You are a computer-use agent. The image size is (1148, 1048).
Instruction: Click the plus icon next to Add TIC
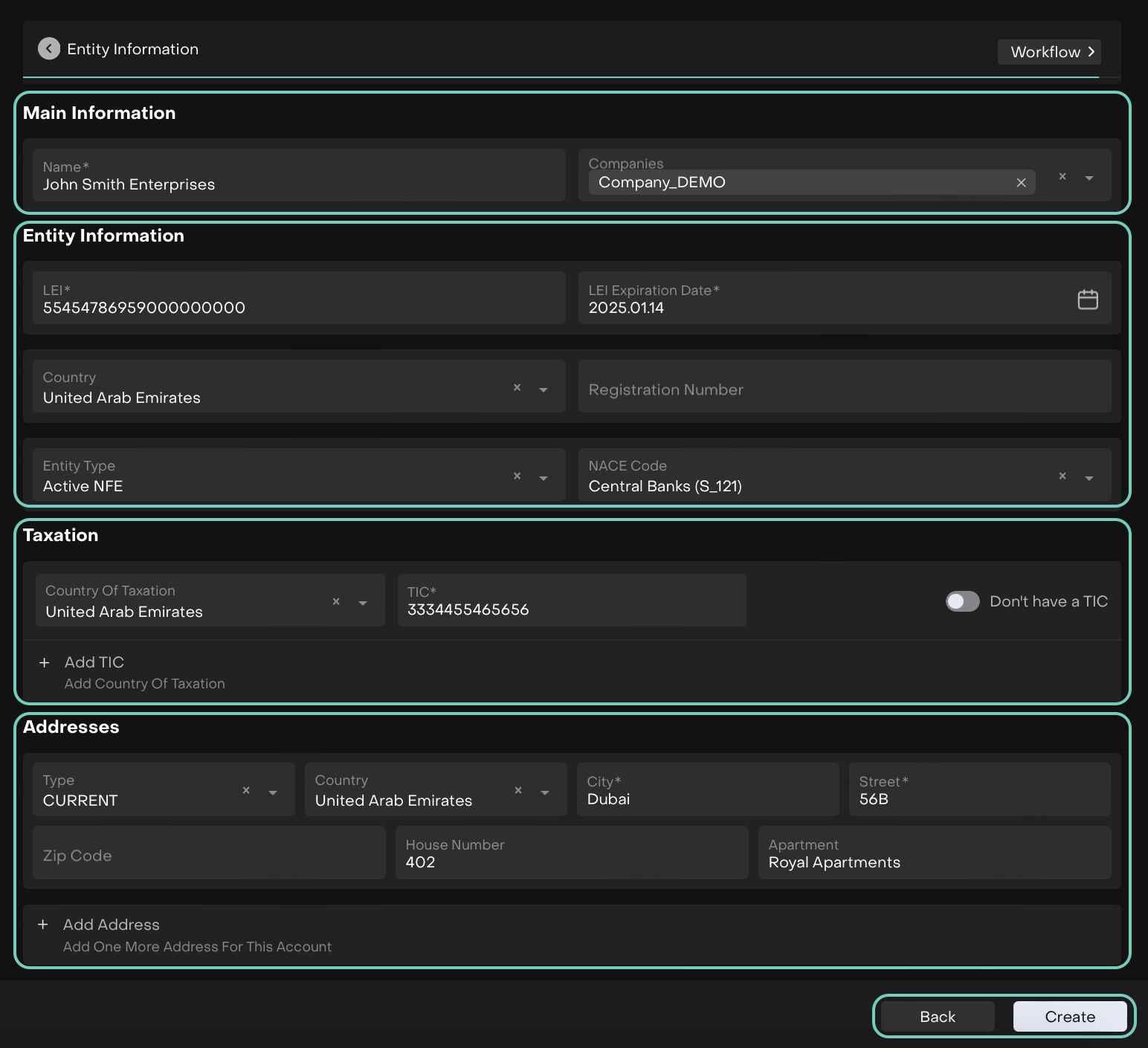(45, 663)
